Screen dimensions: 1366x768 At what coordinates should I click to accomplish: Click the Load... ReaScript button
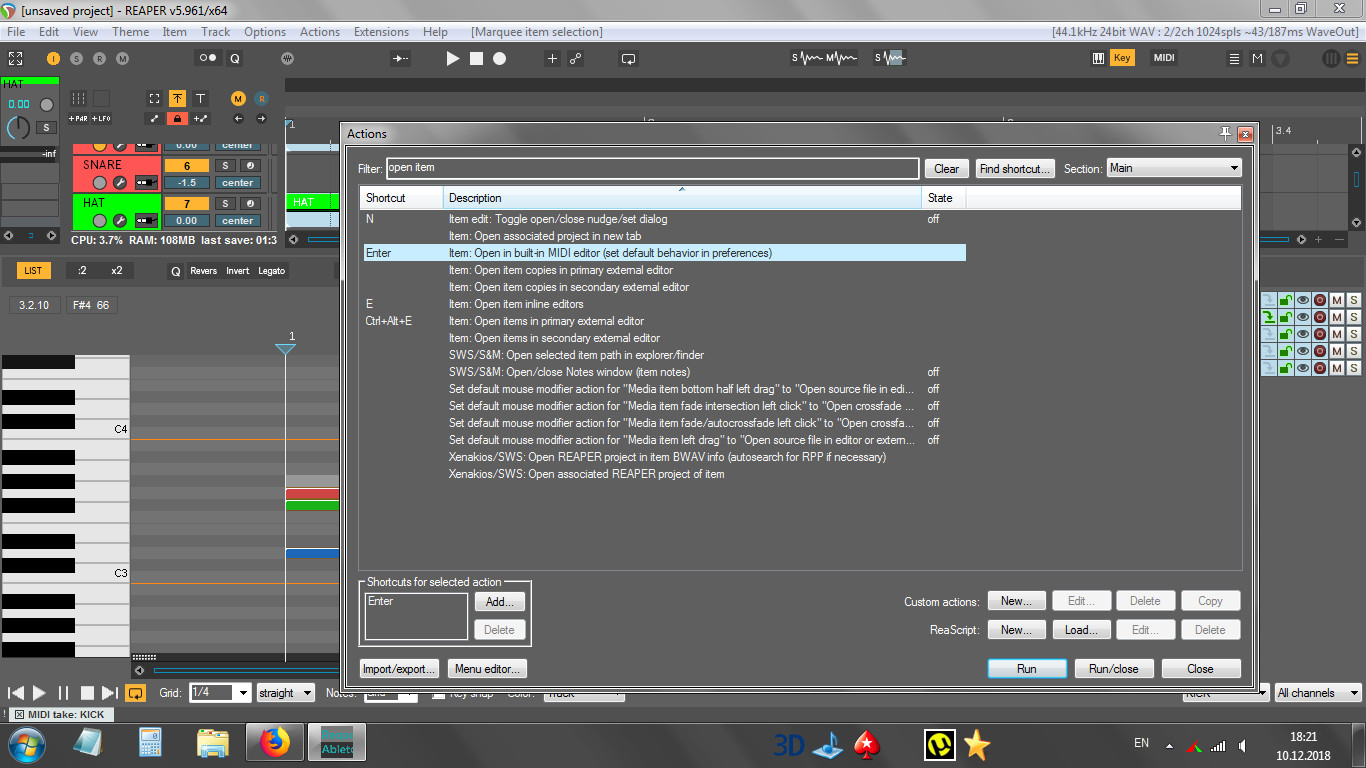click(1081, 630)
